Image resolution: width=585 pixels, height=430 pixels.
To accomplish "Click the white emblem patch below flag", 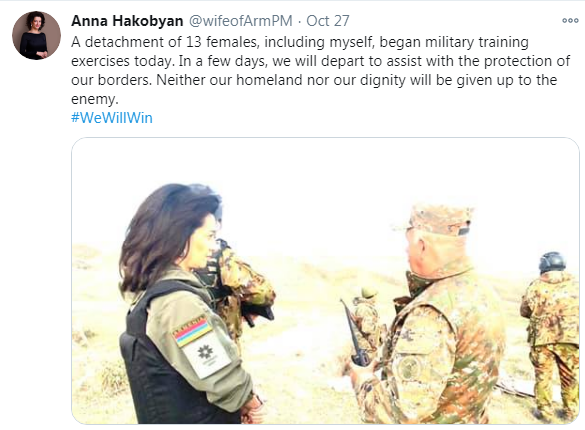I will click(206, 355).
